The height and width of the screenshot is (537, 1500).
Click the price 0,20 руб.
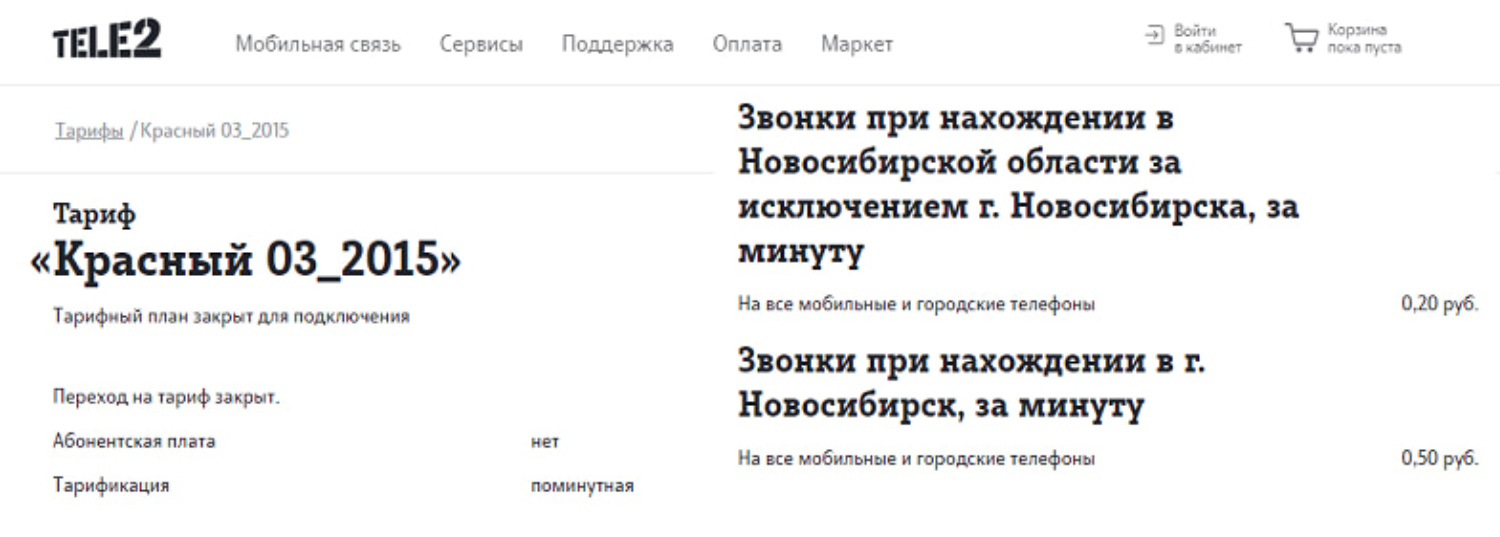(x=1440, y=304)
